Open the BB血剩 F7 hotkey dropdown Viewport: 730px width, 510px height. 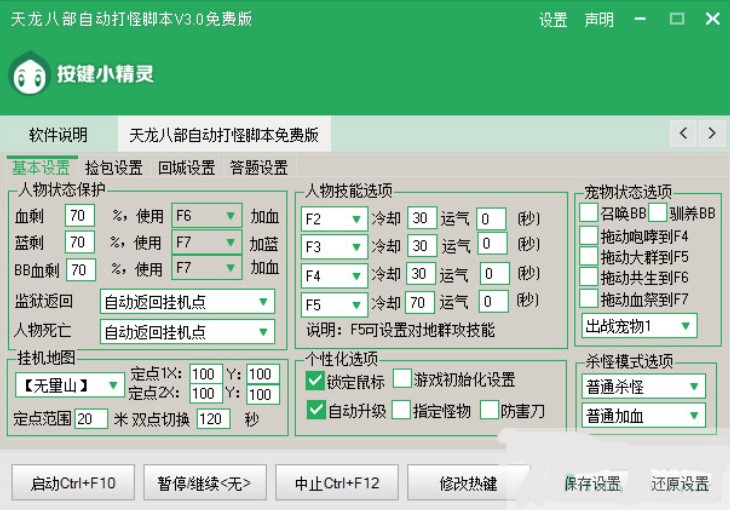(207, 267)
